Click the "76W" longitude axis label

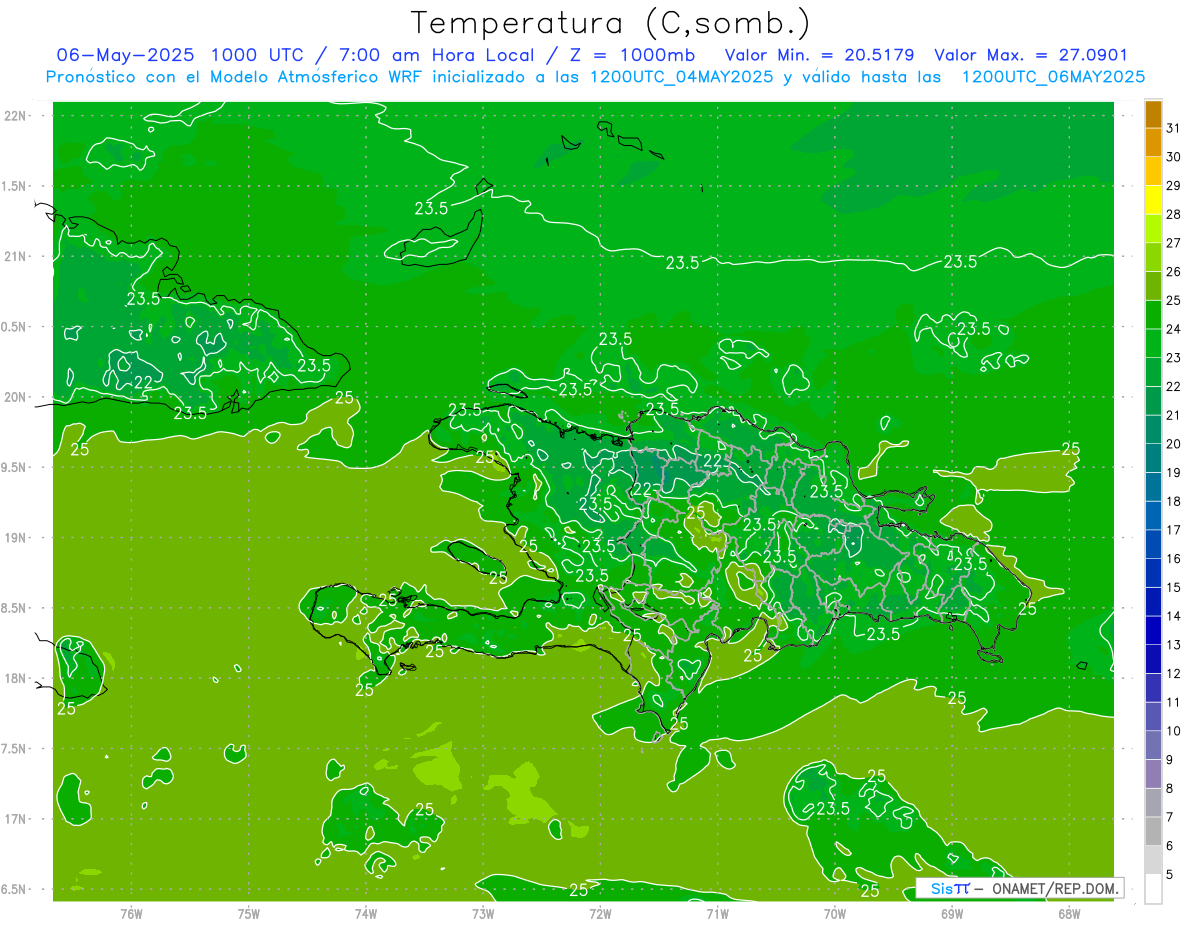click(131, 913)
